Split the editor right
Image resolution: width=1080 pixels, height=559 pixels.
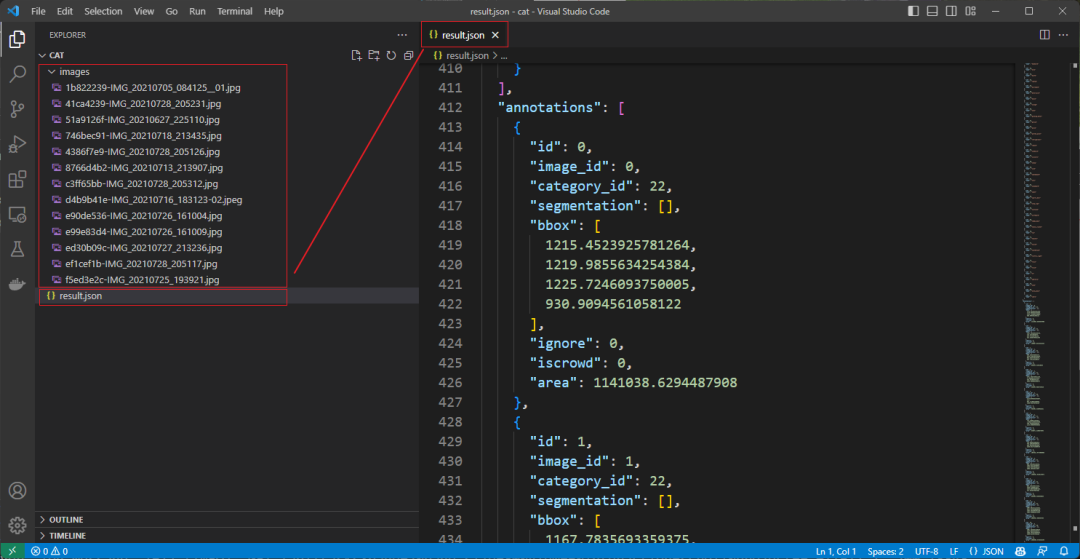point(1045,34)
